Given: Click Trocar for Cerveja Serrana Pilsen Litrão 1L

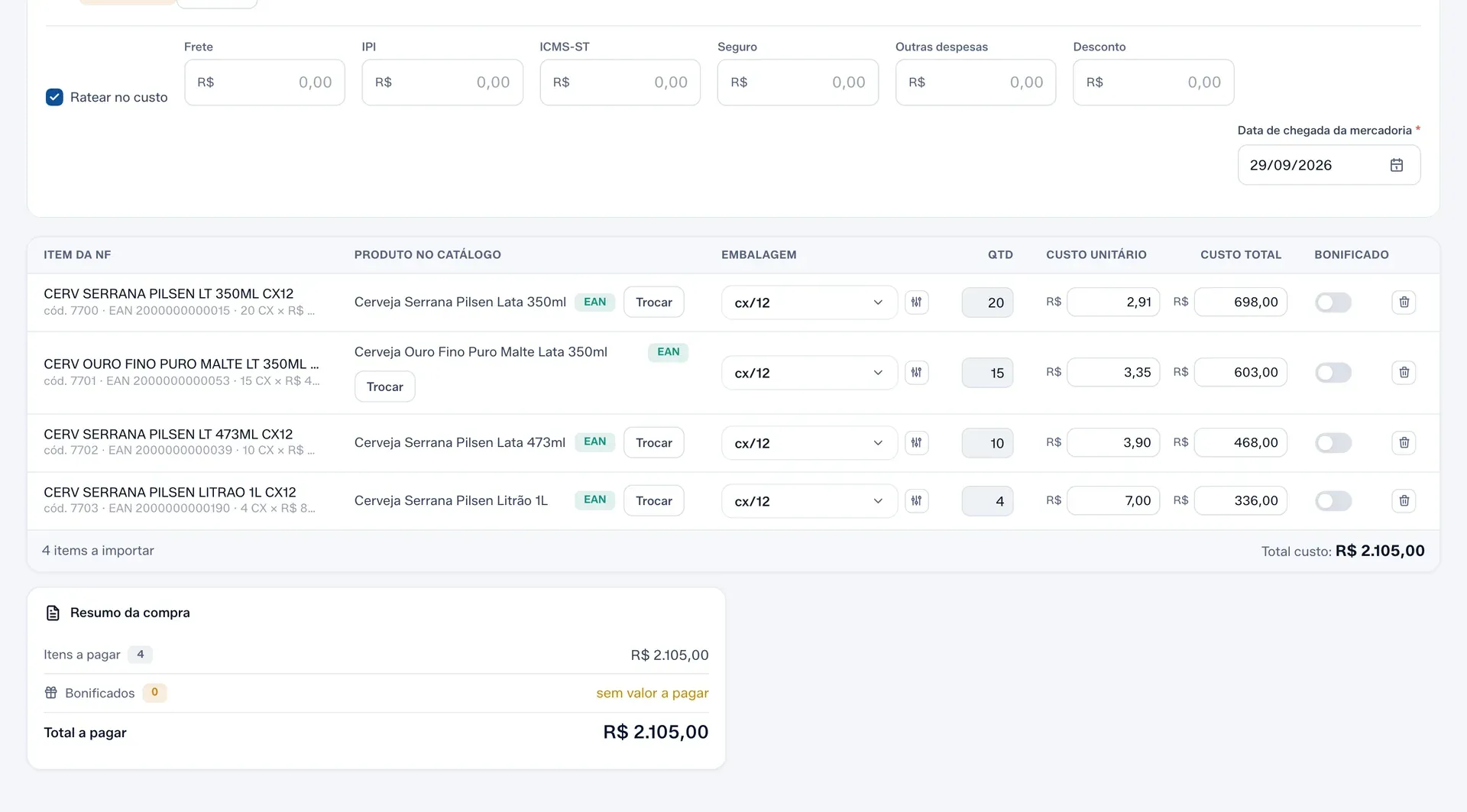Looking at the screenshot, I should (x=654, y=501).
